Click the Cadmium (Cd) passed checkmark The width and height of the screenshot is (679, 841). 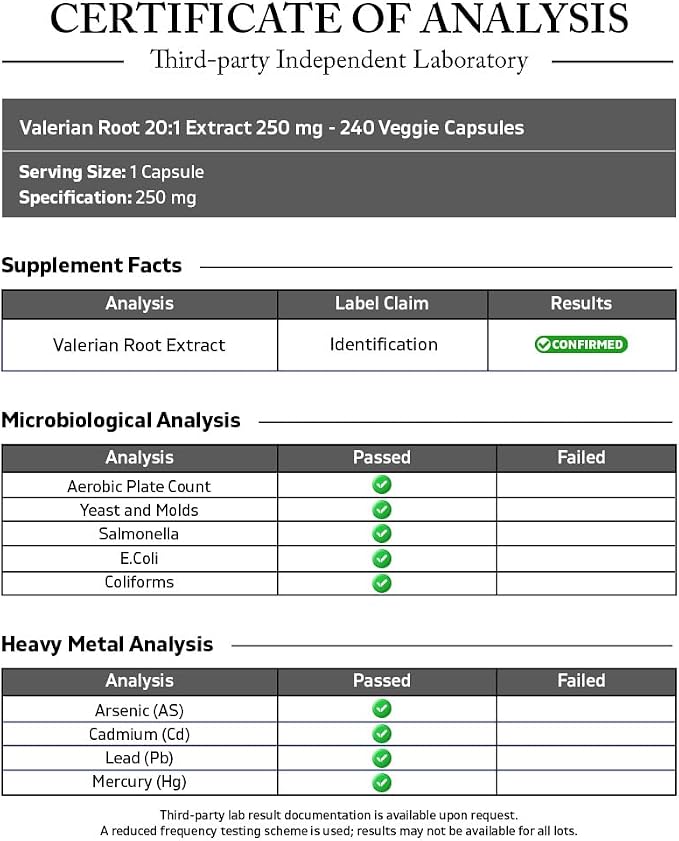pyautogui.click(x=382, y=734)
